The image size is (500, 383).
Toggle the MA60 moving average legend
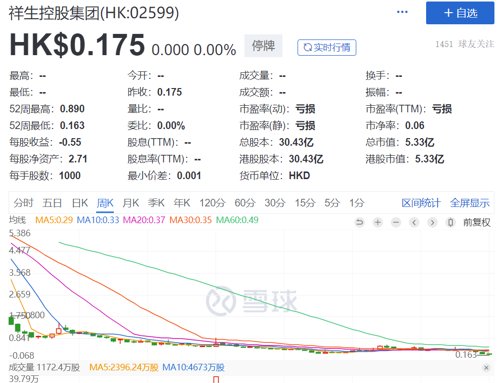point(237,220)
